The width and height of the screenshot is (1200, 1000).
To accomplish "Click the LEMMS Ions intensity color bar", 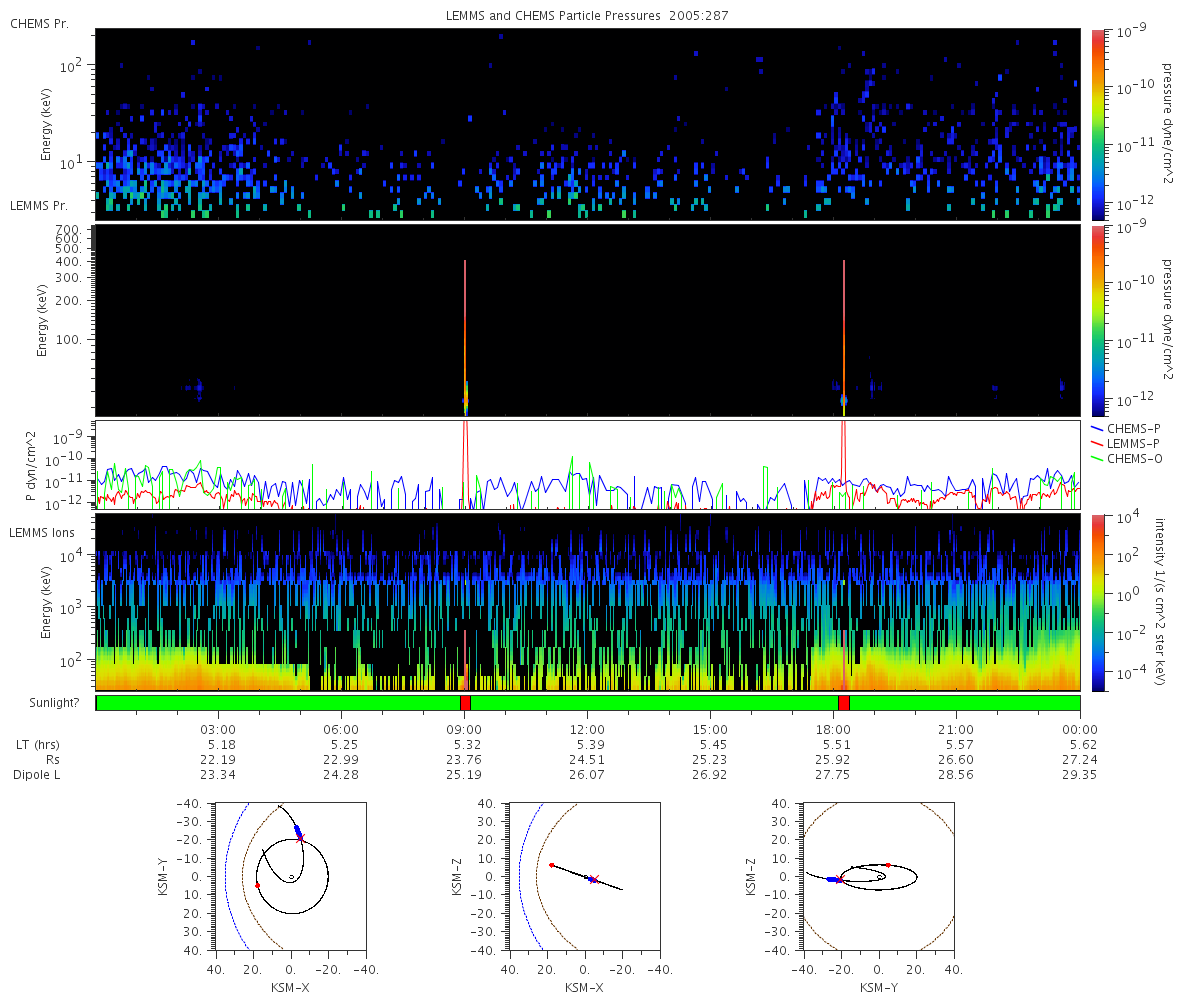I will [1098, 602].
